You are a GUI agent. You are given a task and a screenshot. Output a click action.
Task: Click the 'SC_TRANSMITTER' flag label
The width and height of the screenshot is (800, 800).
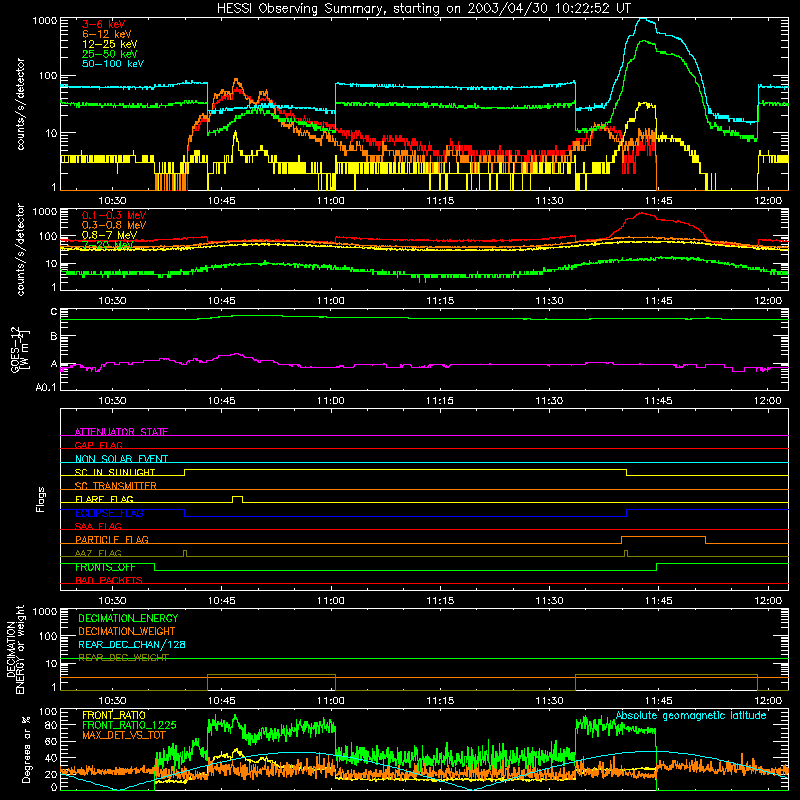115,486
